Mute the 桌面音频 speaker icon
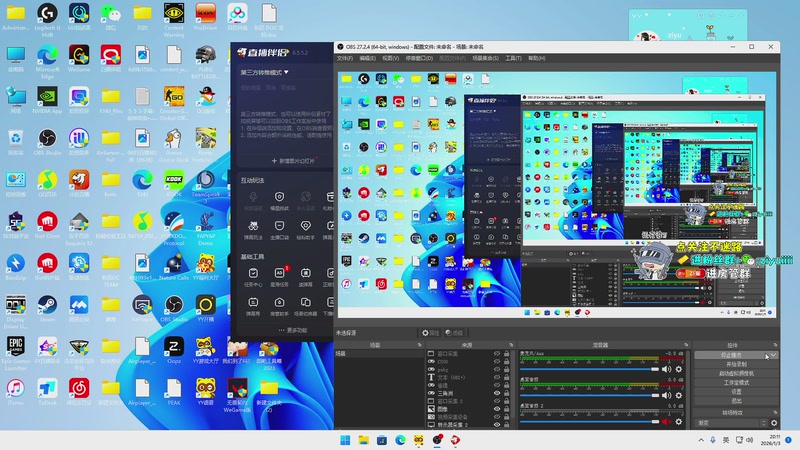This screenshot has height=450, width=800. coord(666,395)
